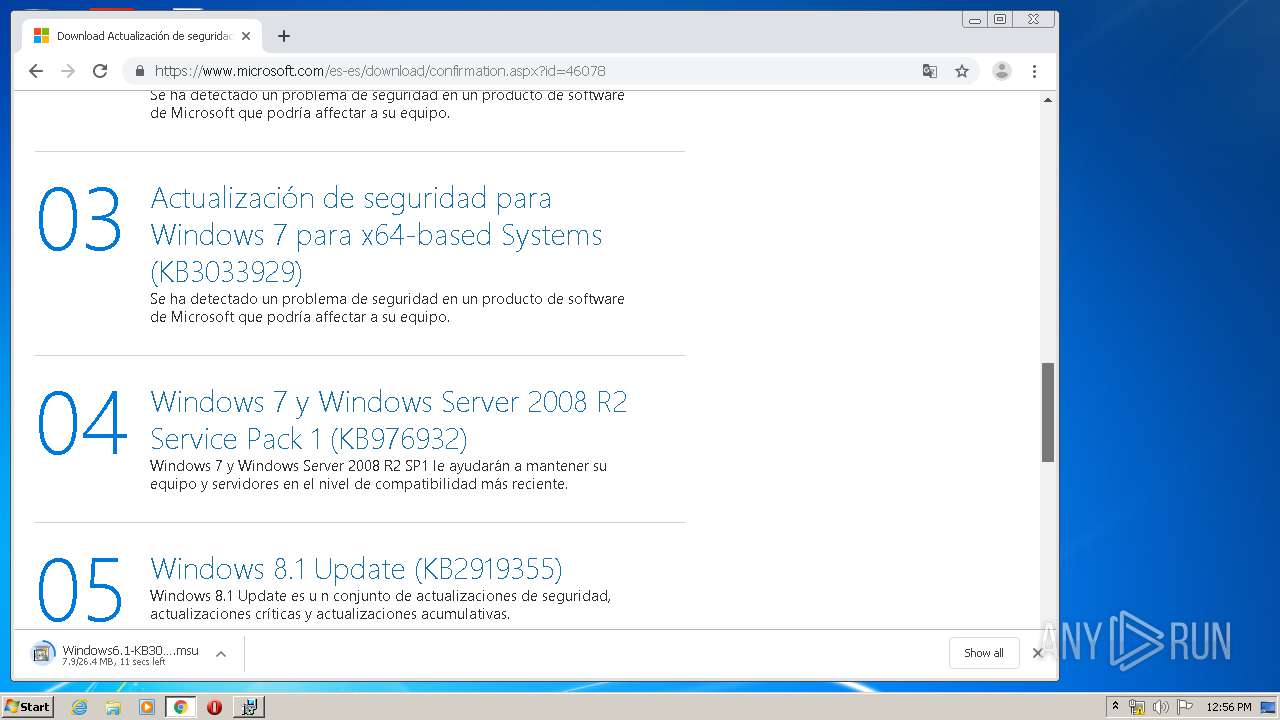The height and width of the screenshot is (720, 1280).
Task: Click the large 04 number
Action: pos(82,423)
